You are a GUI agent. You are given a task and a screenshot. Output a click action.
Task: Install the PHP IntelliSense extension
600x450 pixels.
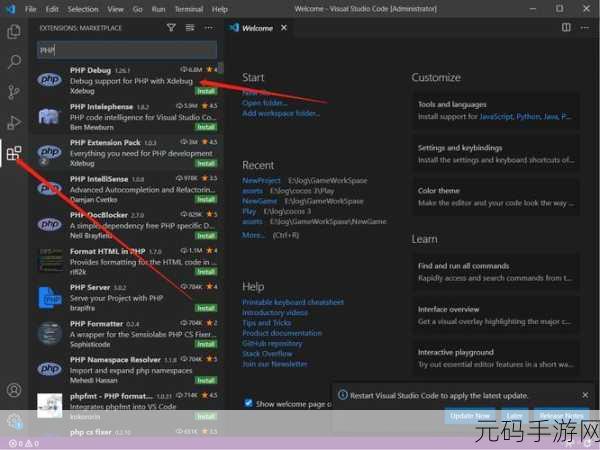[x=206, y=199]
